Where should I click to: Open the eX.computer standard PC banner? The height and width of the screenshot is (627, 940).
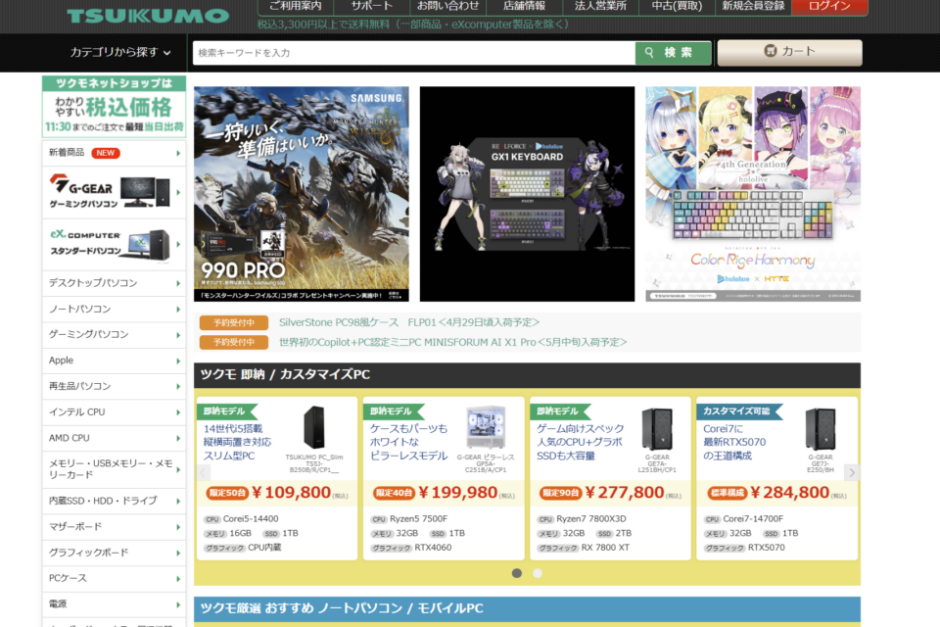[113, 244]
